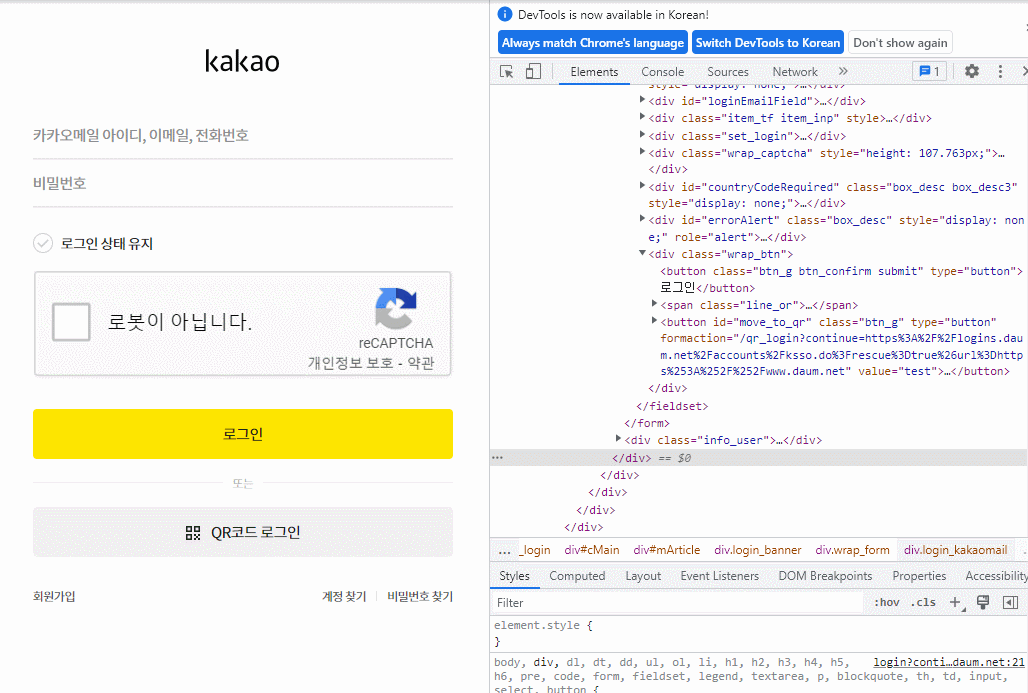This screenshot has width=1028, height=693.
Task: Open the reCAPTCHA 약관 link
Action: 421,363
